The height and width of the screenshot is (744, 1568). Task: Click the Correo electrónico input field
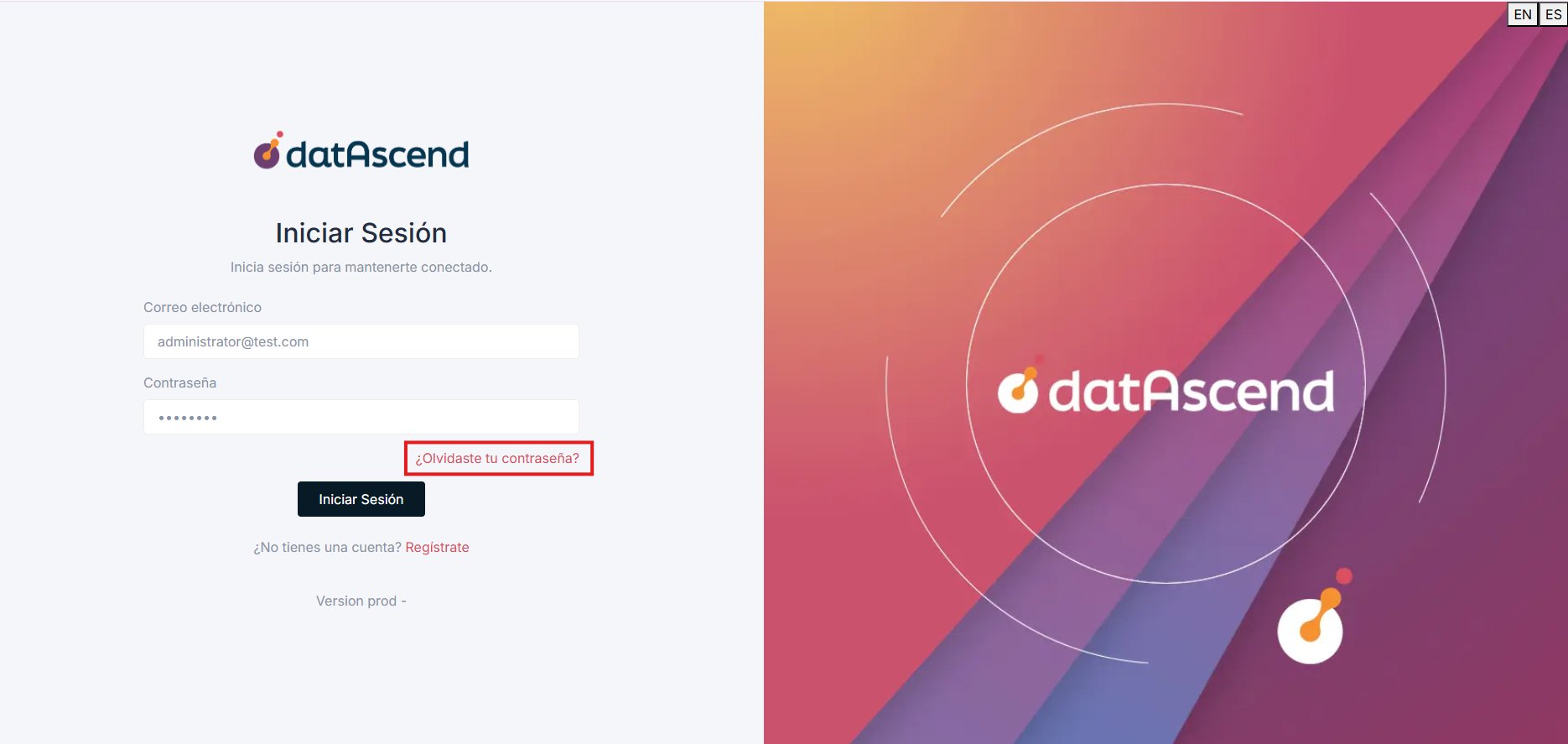[x=361, y=341]
